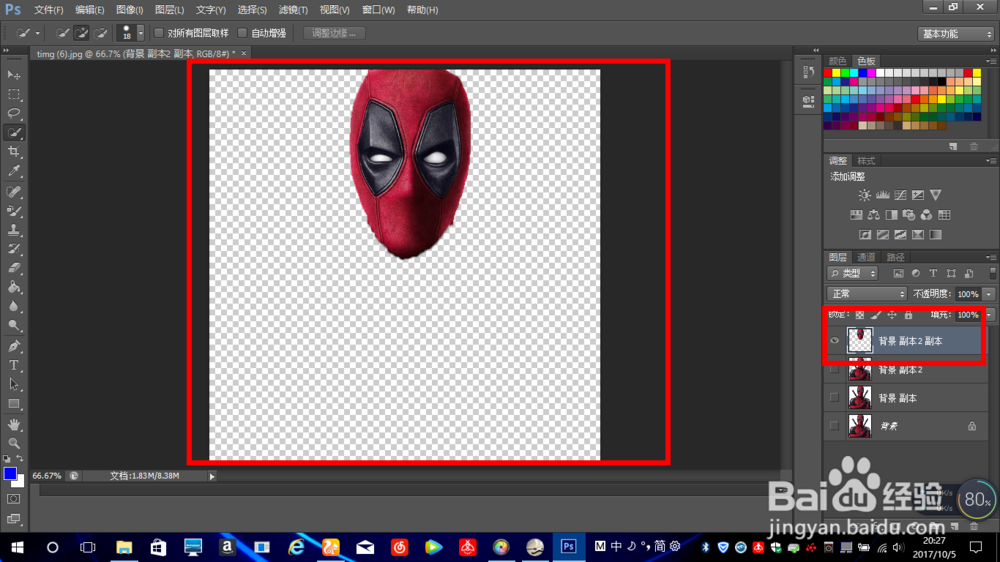Image resolution: width=1000 pixels, height=562 pixels.
Task: Select the Rectangular Marquee tool
Action: [x=14, y=94]
